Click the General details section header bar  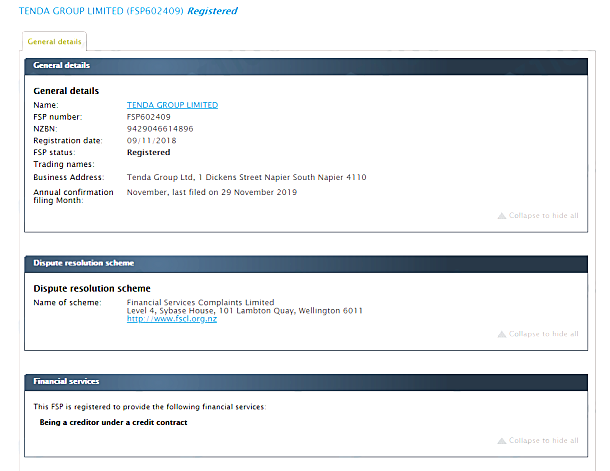coord(306,66)
